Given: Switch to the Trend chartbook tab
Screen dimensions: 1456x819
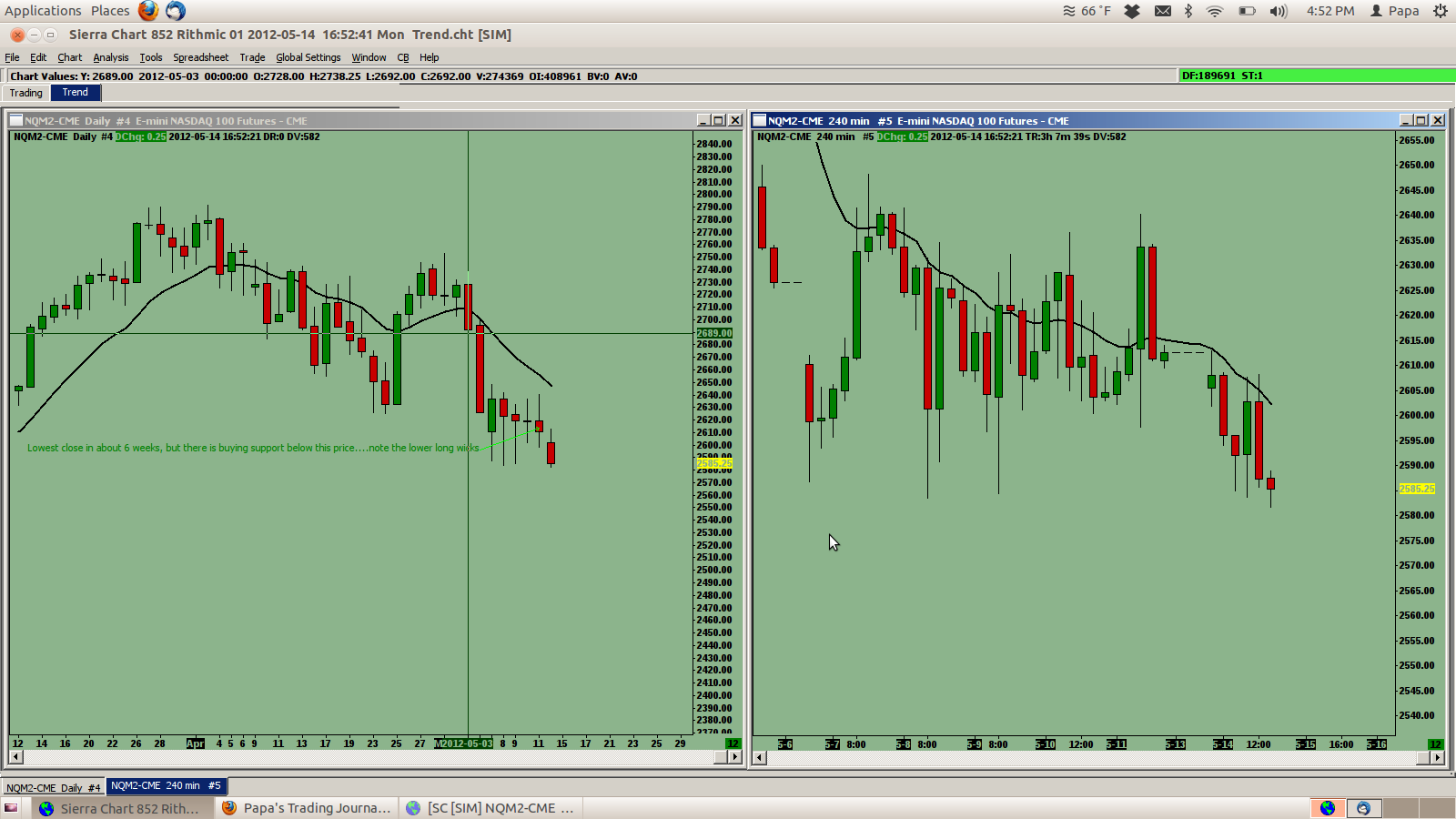Looking at the screenshot, I should click(x=76, y=93).
